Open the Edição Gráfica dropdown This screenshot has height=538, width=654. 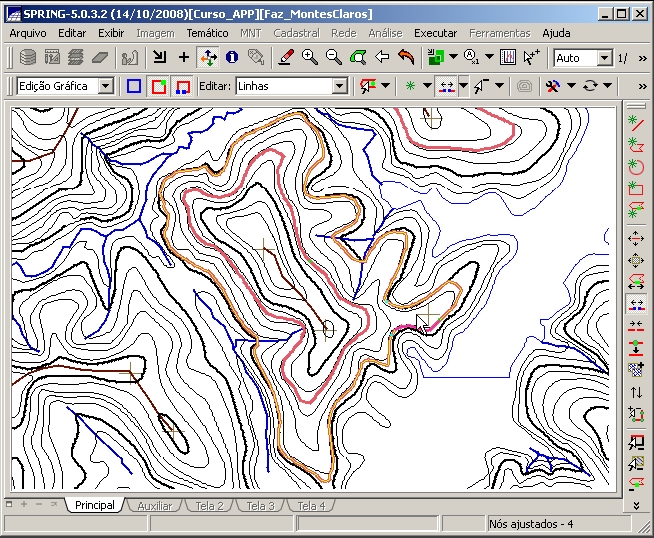click(106, 87)
